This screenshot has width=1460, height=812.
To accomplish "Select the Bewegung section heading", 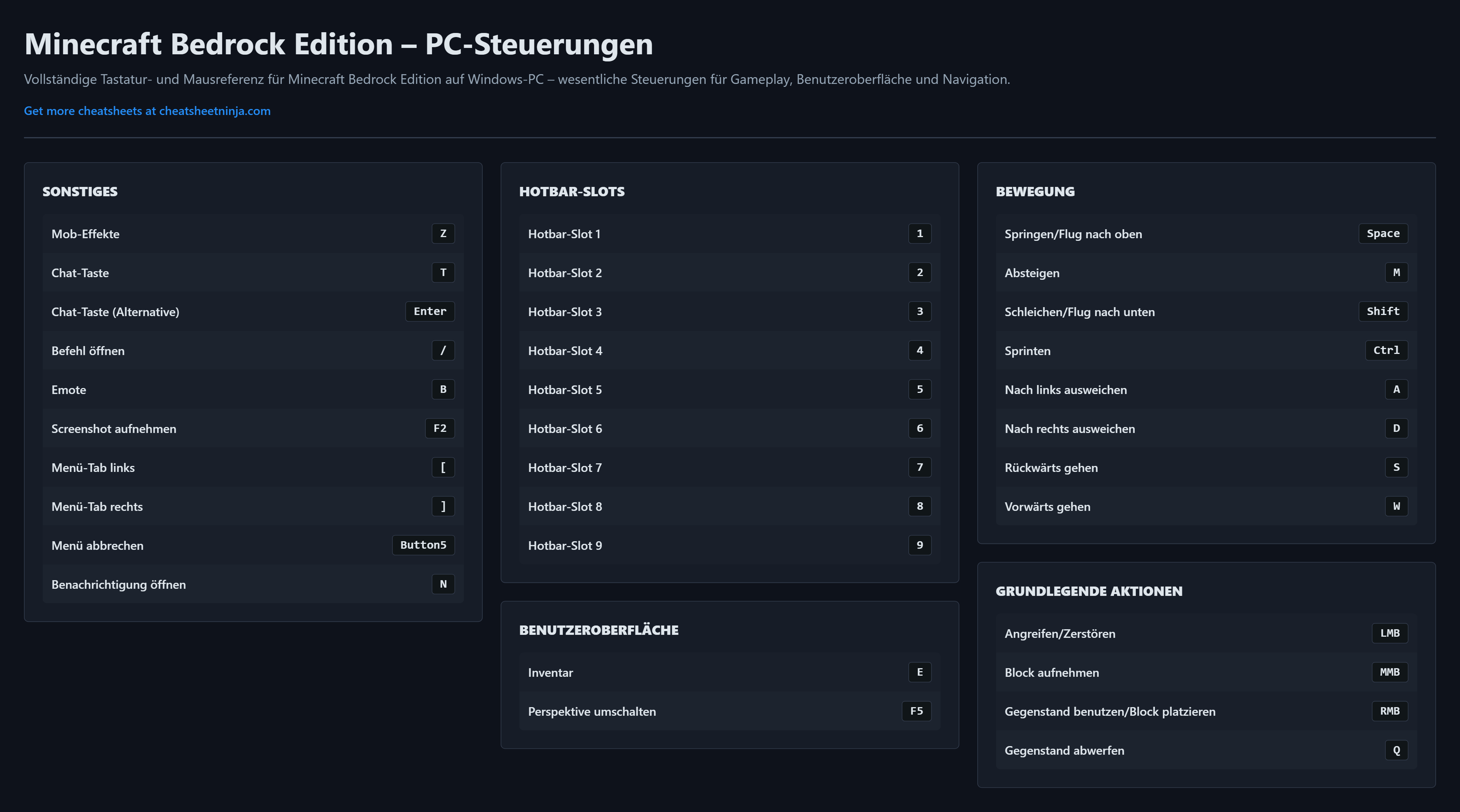I will [x=1034, y=191].
